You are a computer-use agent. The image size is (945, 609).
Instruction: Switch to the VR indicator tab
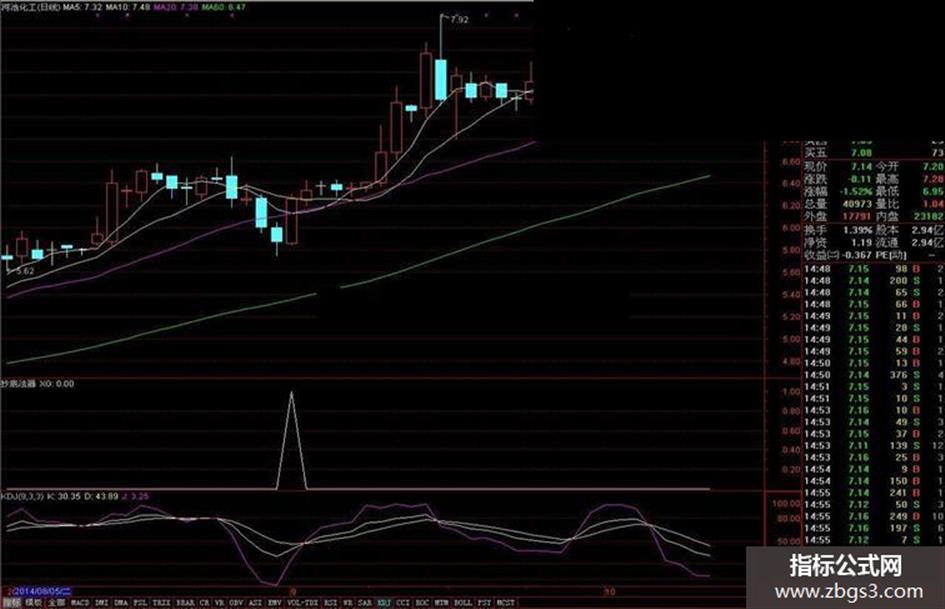[x=220, y=602]
